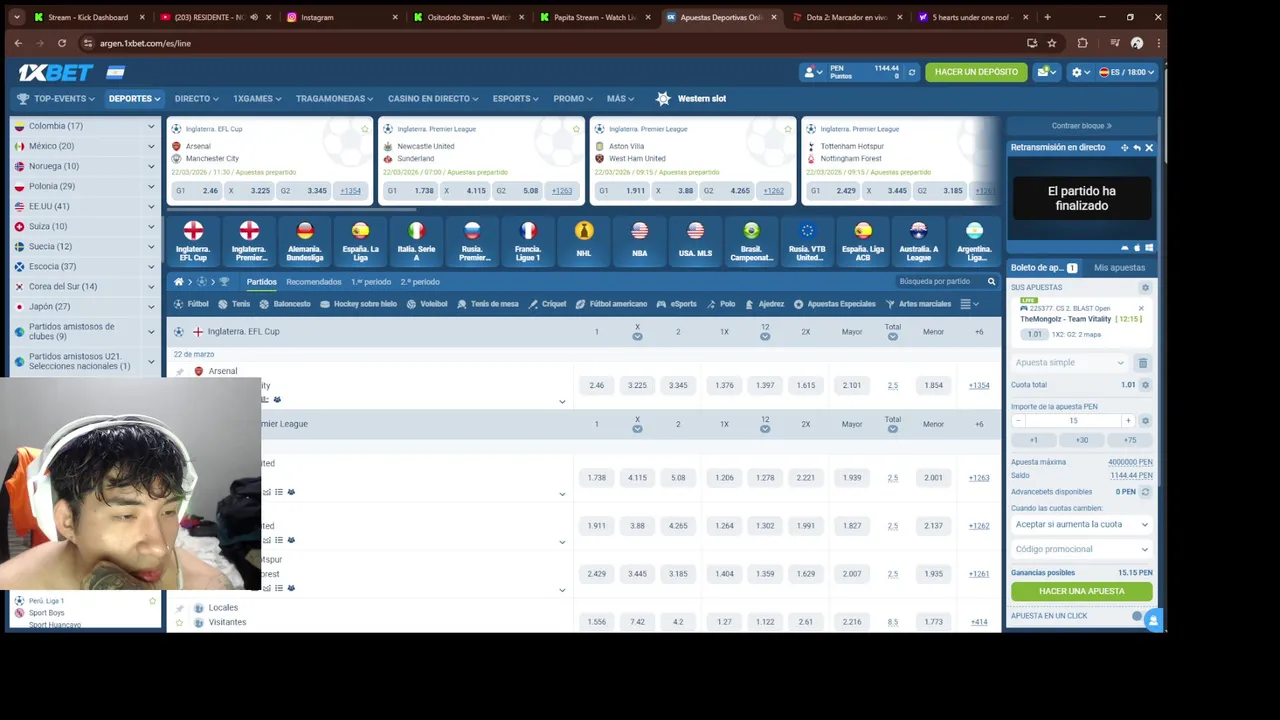Open Western slot promo link
The width and height of the screenshot is (1280, 720).
[691, 99]
